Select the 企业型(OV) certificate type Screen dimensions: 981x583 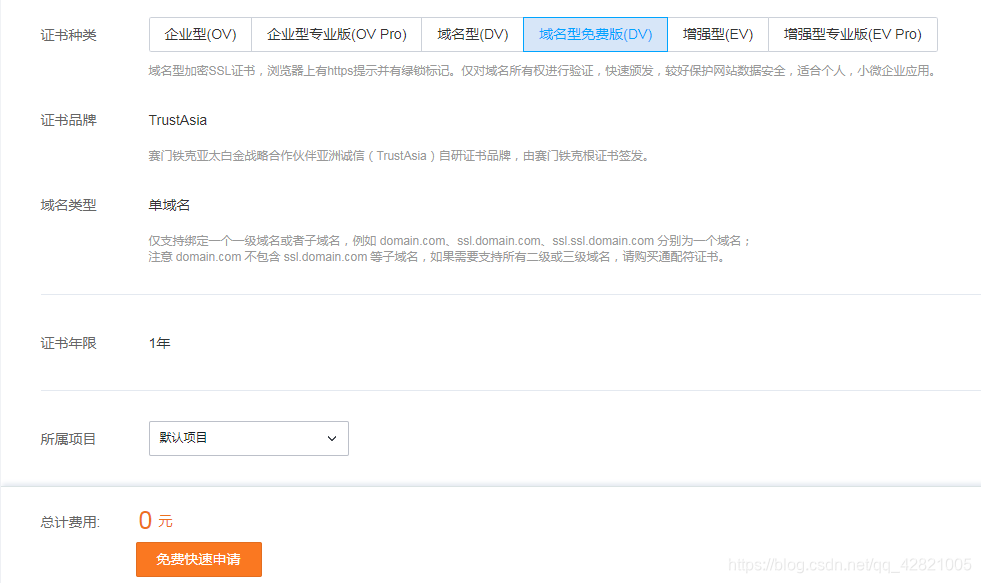200,34
